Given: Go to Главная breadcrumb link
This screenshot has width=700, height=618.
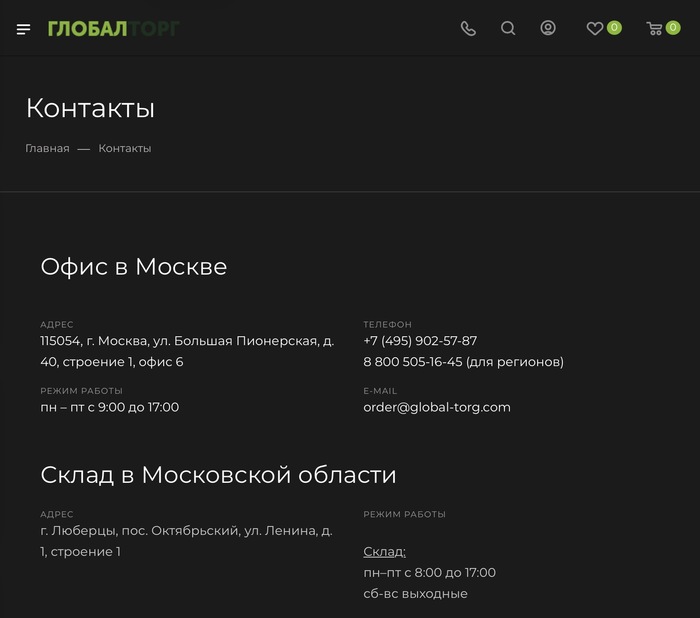Looking at the screenshot, I should tap(47, 148).
